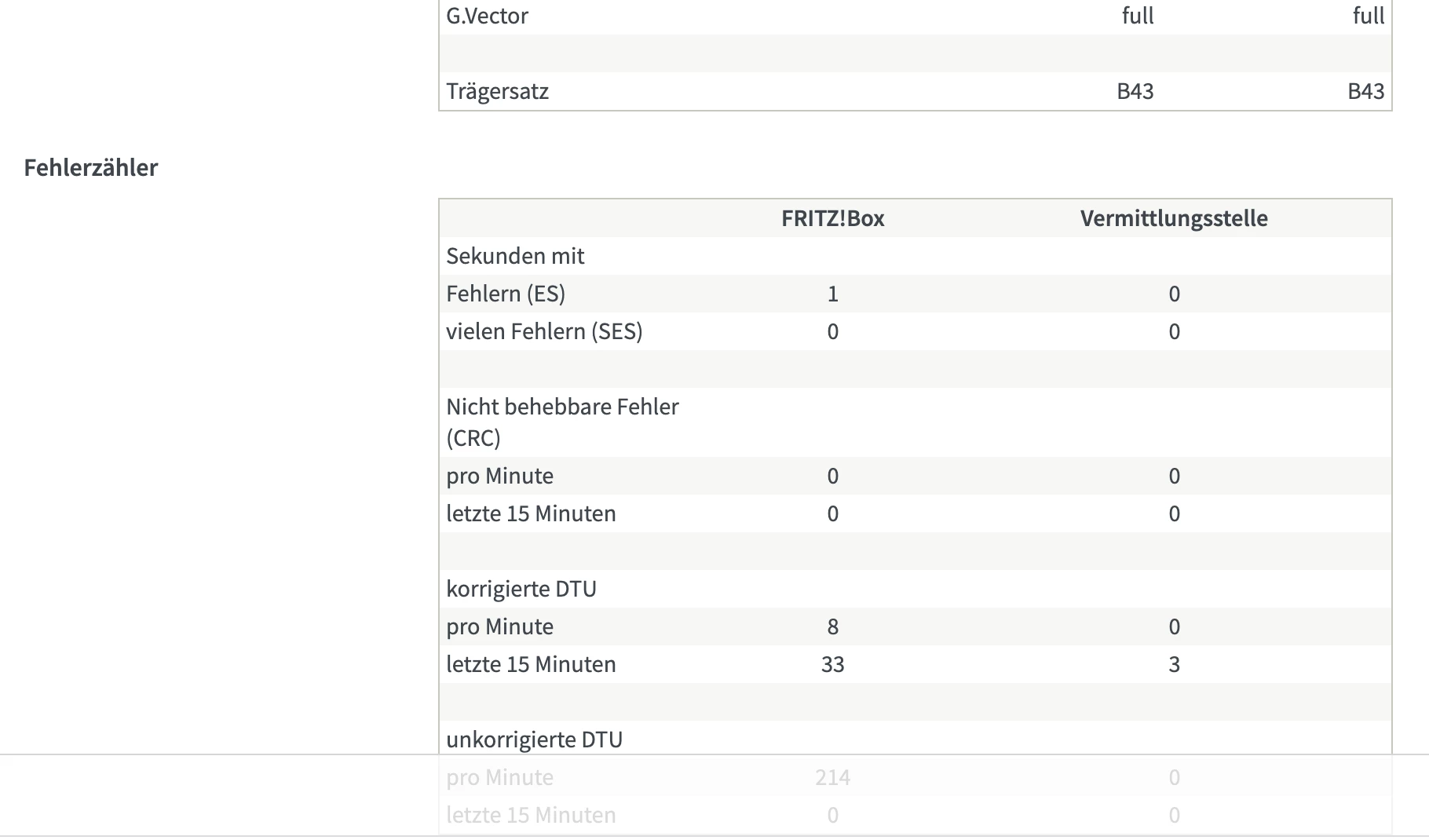This screenshot has height=840, width=1429.
Task: Click the unkorrigierte DTU row label
Action: (534, 740)
